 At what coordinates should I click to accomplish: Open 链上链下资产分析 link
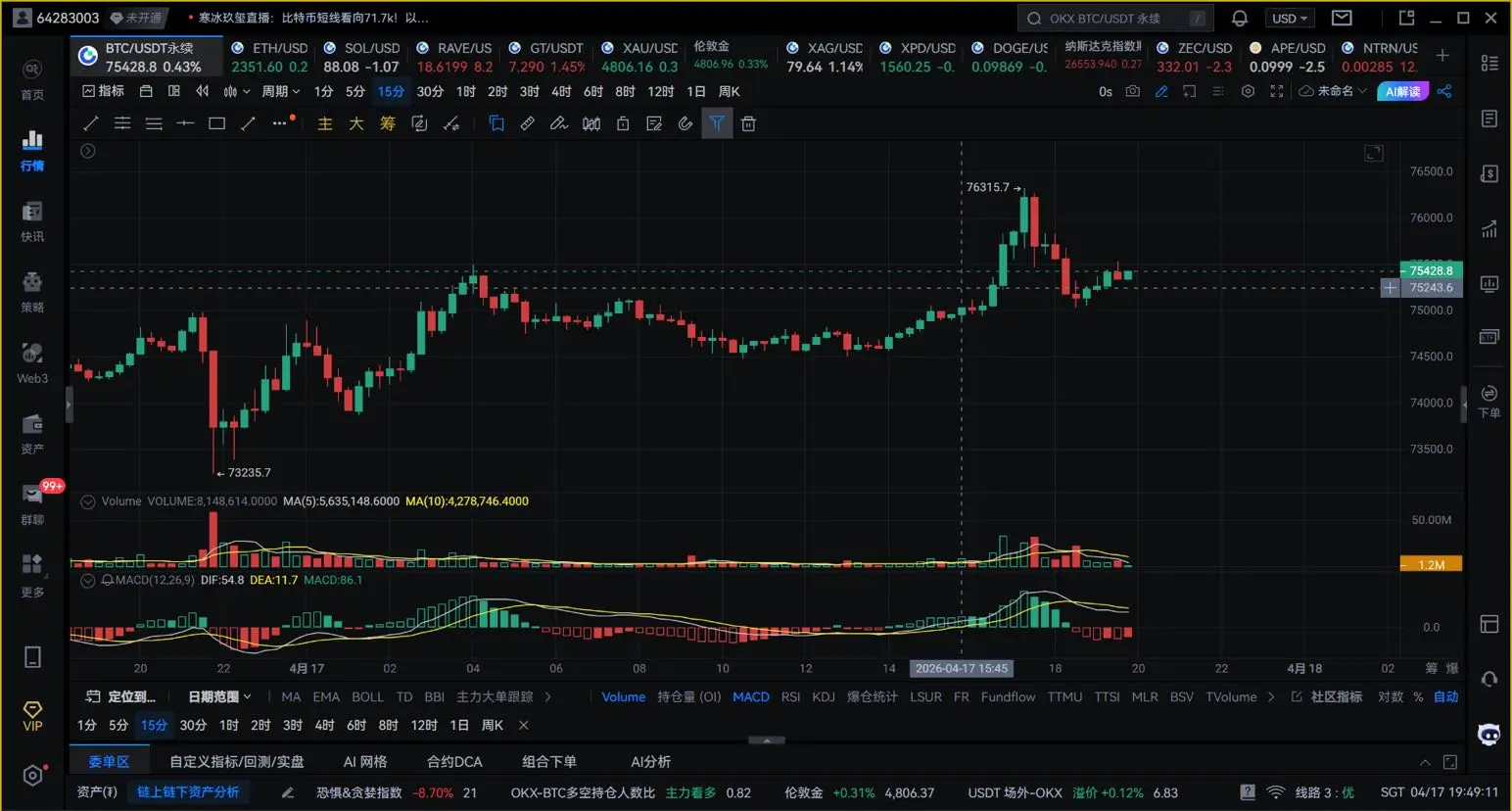click(x=188, y=792)
